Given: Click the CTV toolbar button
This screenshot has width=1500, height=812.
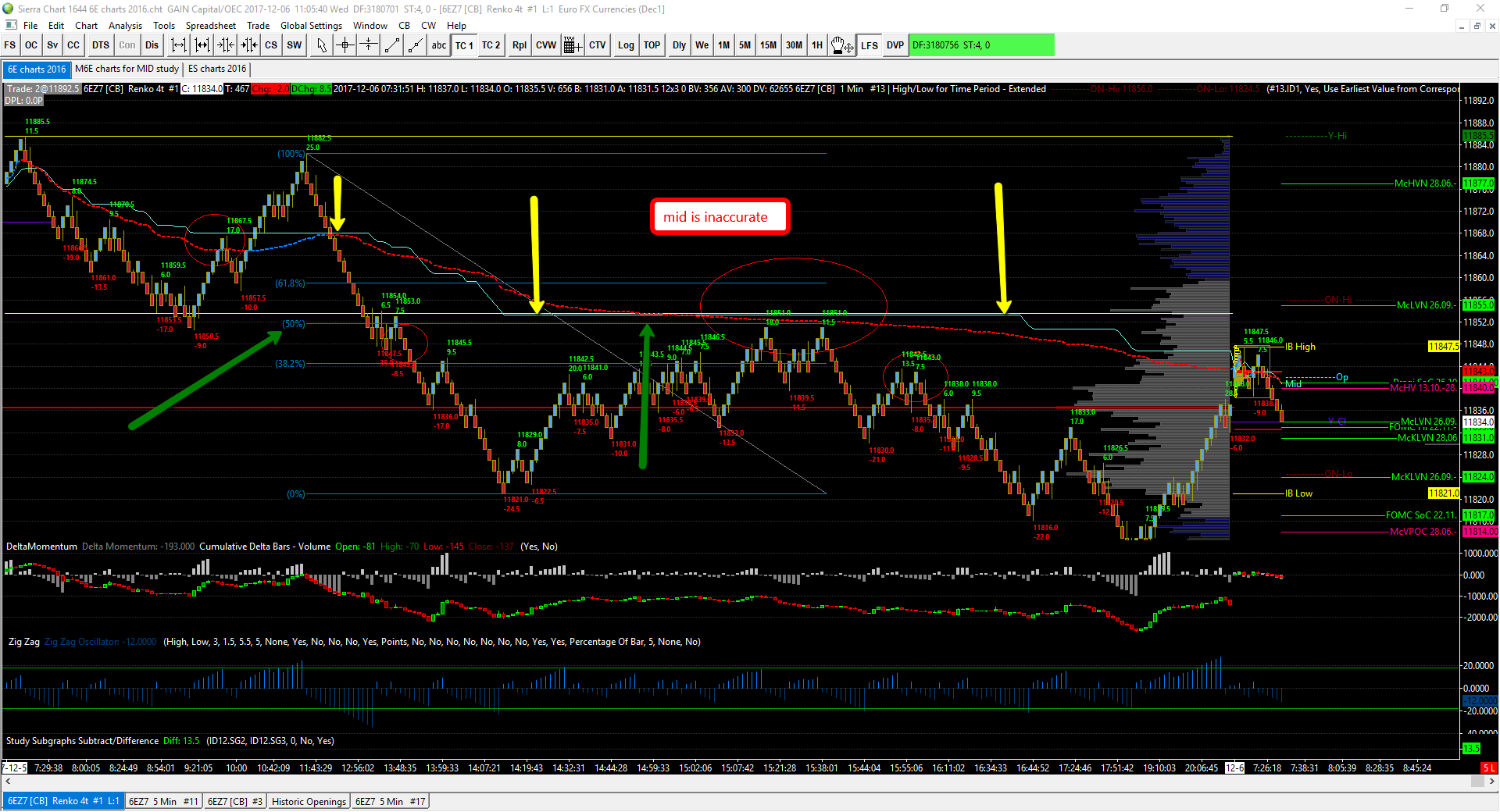Looking at the screenshot, I should 598,45.
